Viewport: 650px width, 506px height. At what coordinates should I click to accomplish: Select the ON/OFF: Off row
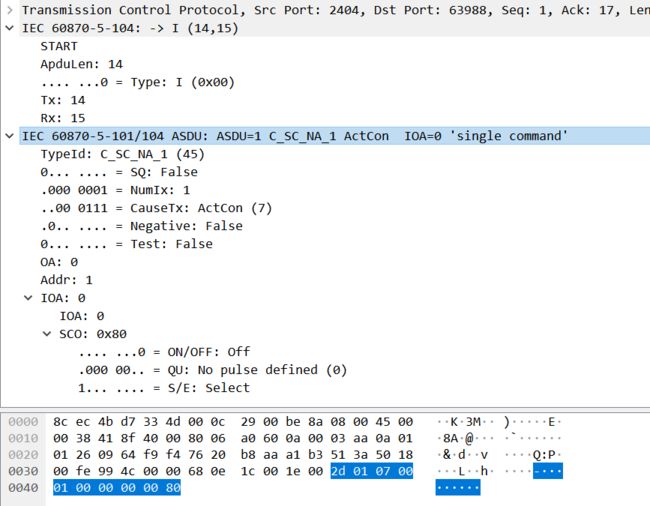[165, 352]
